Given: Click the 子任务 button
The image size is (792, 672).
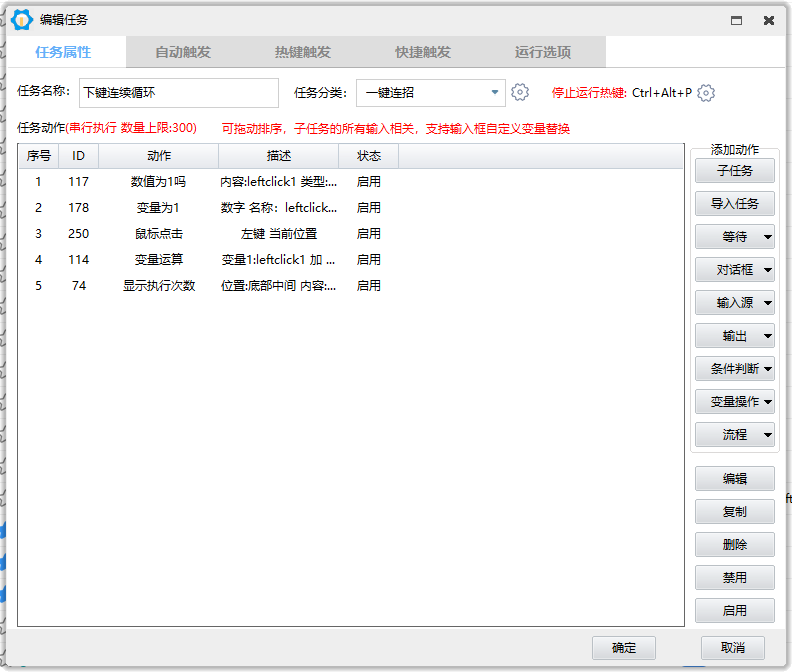Looking at the screenshot, I should pyautogui.click(x=734, y=171).
